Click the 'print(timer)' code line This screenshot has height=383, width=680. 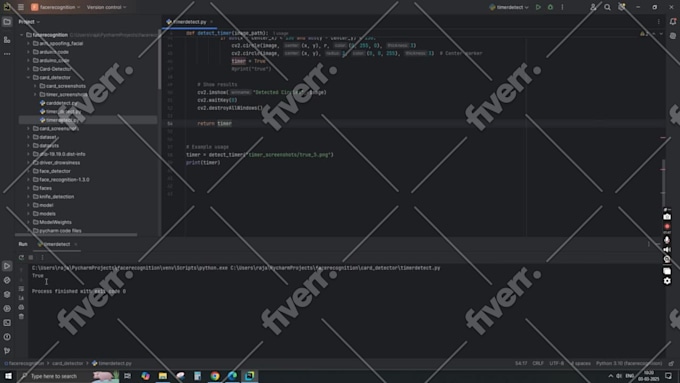click(x=203, y=163)
